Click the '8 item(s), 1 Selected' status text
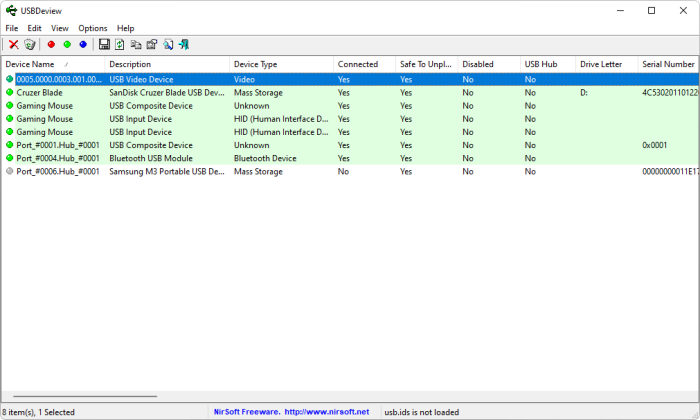Image resolution: width=700 pixels, height=420 pixels. (x=38, y=412)
